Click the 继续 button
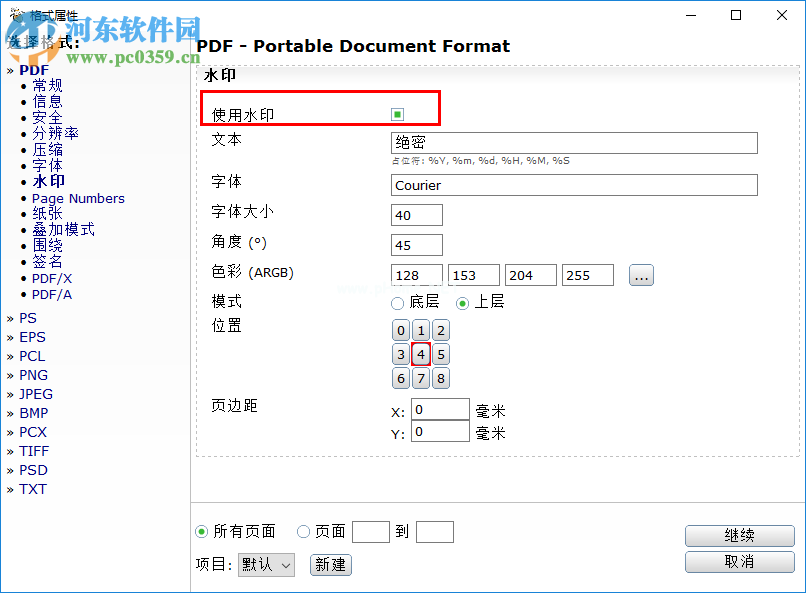The image size is (806, 593). coord(740,536)
